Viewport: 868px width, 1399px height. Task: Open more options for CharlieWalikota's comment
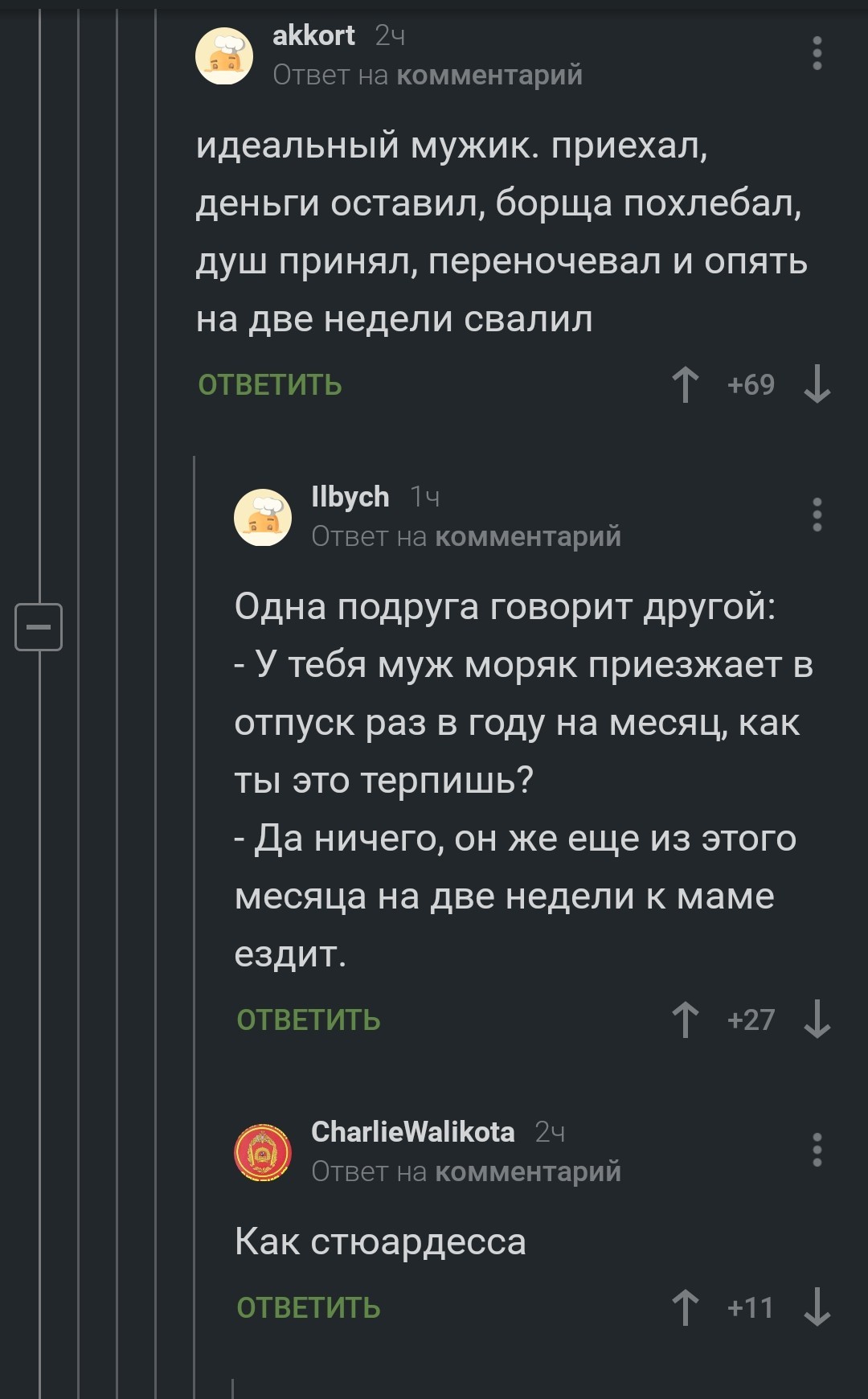817,1150
